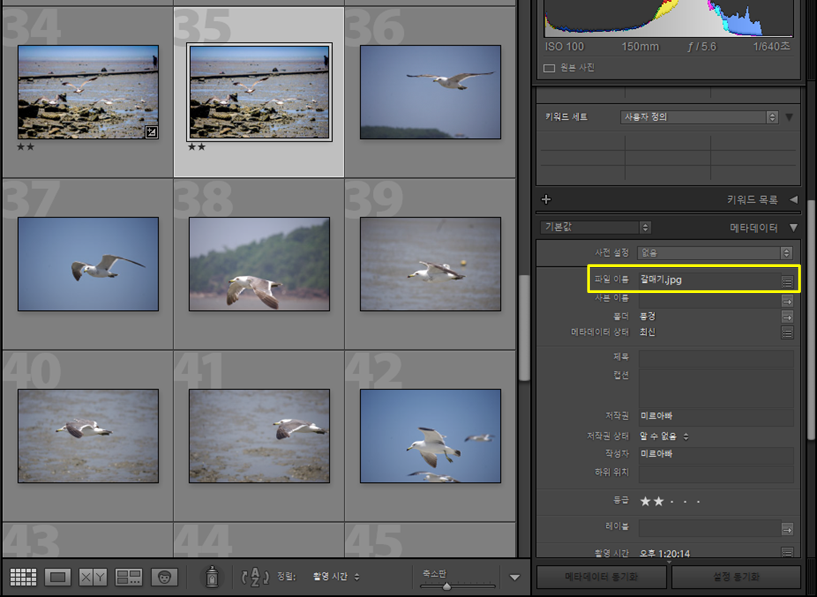Collapse the 메타데이터 panel
The width and height of the screenshot is (817, 597).
pos(793,228)
